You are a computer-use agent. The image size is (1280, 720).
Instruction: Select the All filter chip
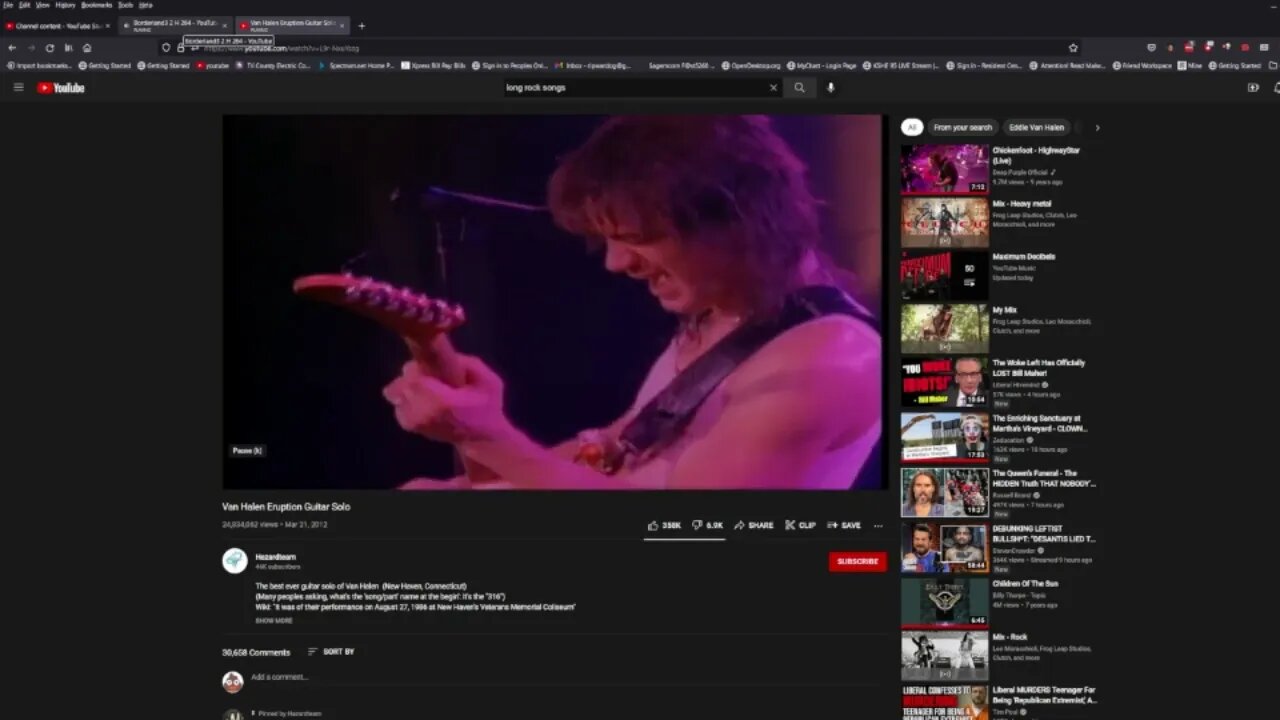911,127
